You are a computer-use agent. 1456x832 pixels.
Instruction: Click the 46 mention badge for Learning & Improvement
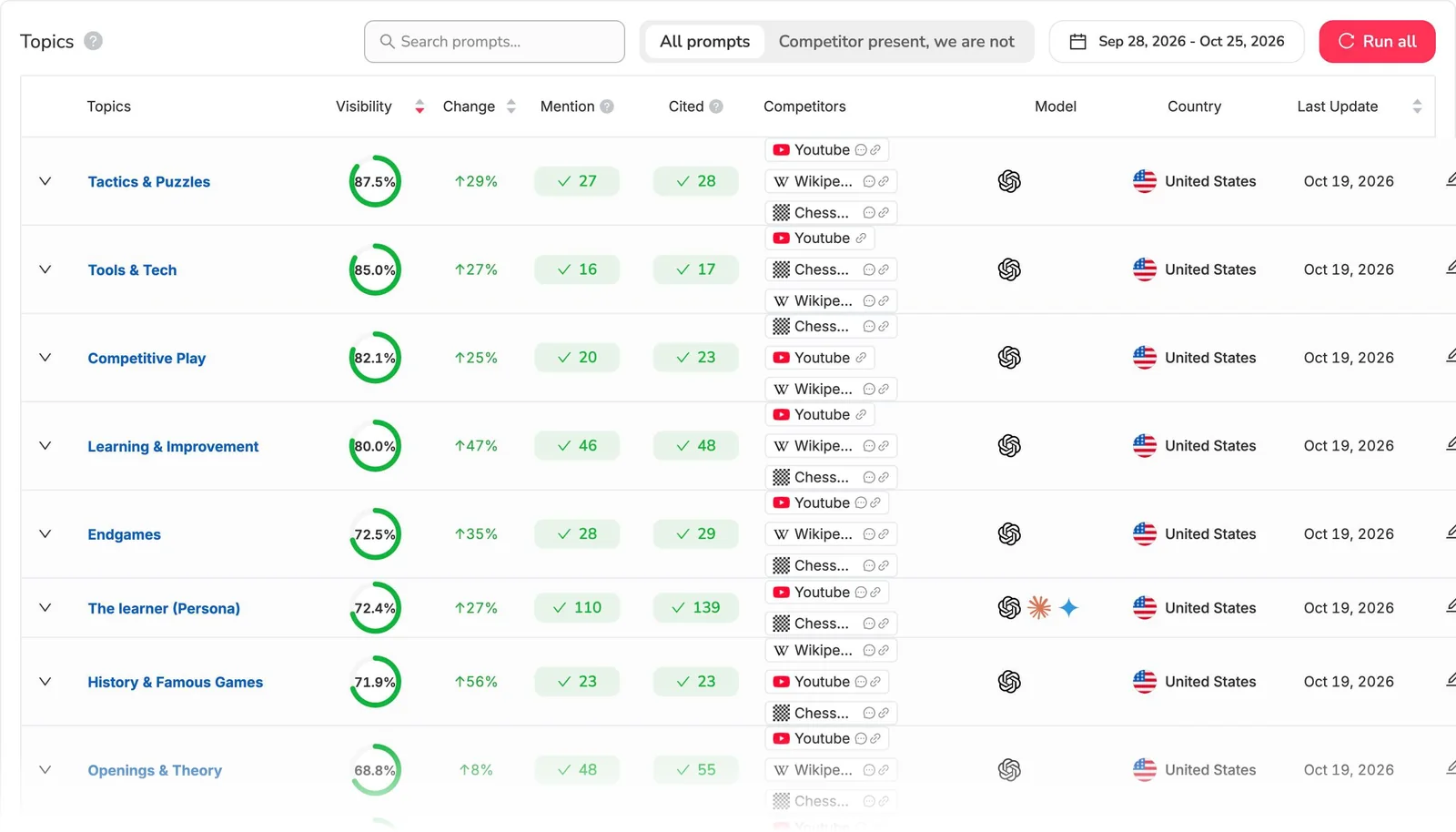pos(577,445)
